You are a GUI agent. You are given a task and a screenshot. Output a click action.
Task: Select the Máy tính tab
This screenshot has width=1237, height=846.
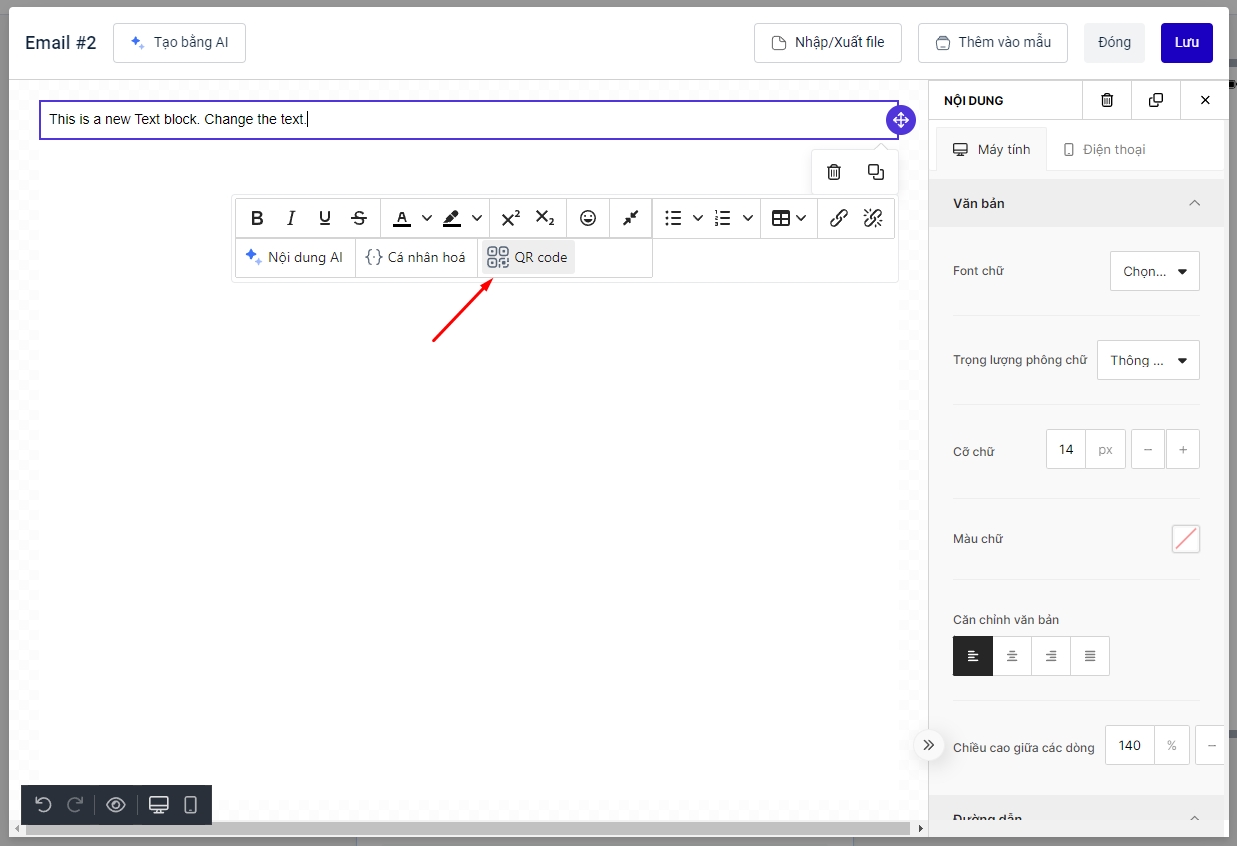[x=991, y=149]
